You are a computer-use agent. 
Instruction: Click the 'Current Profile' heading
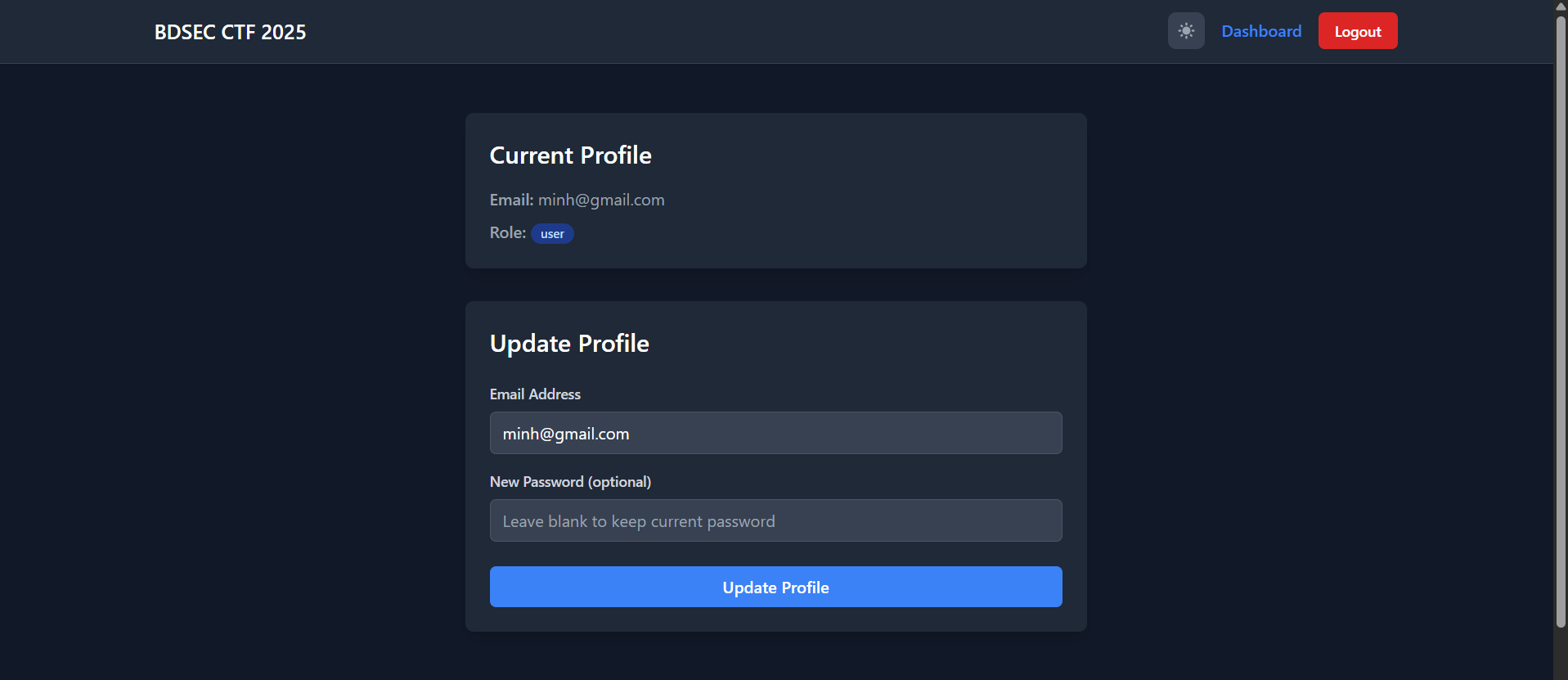point(570,155)
